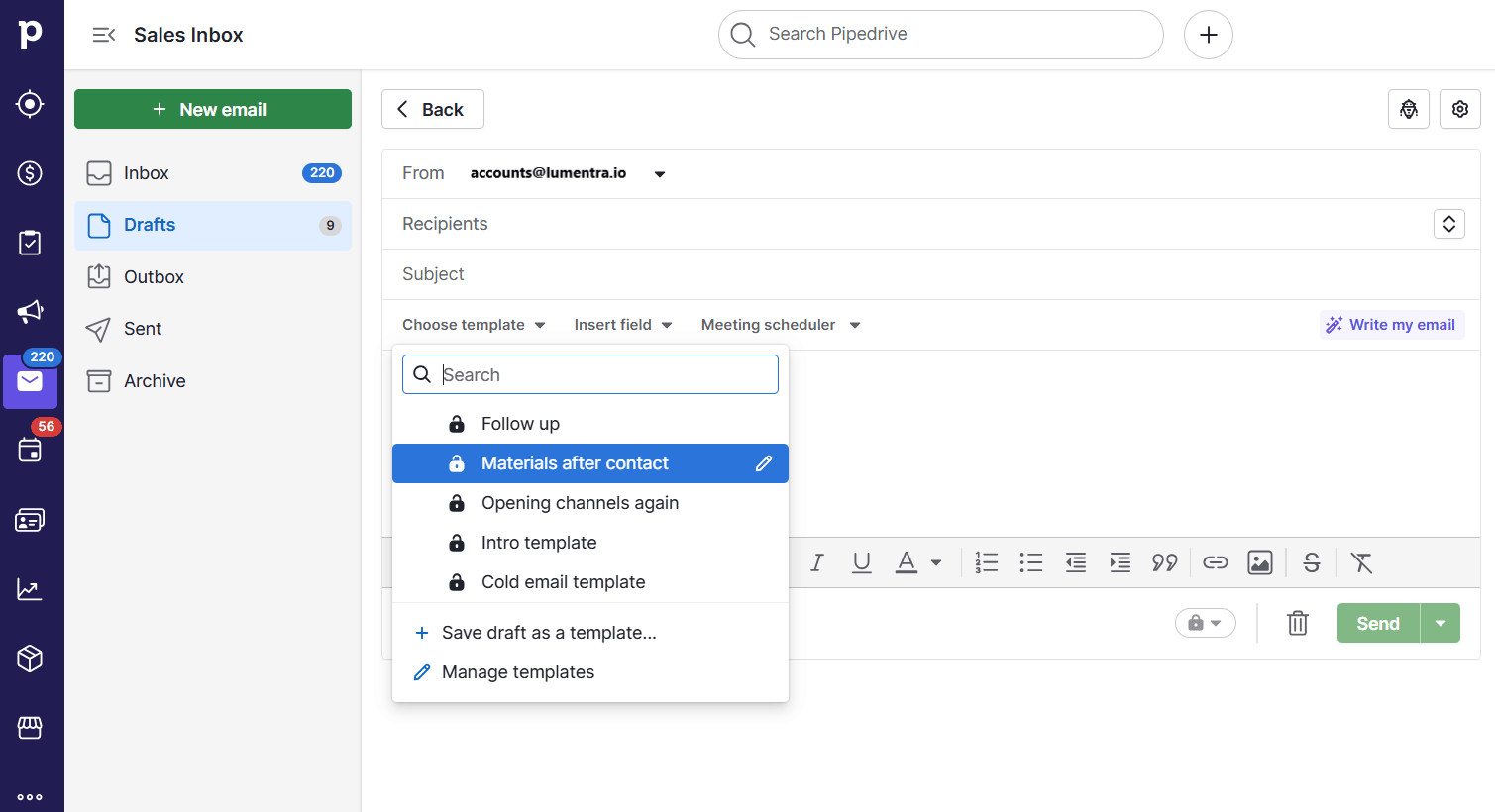
Task: Select the Follow up template
Action: click(x=520, y=423)
